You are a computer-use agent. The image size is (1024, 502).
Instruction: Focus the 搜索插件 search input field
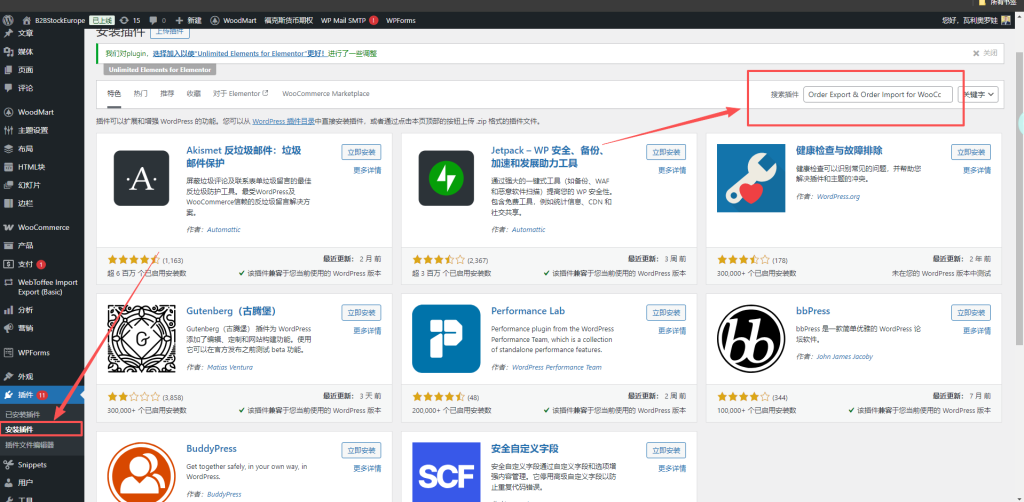point(878,94)
